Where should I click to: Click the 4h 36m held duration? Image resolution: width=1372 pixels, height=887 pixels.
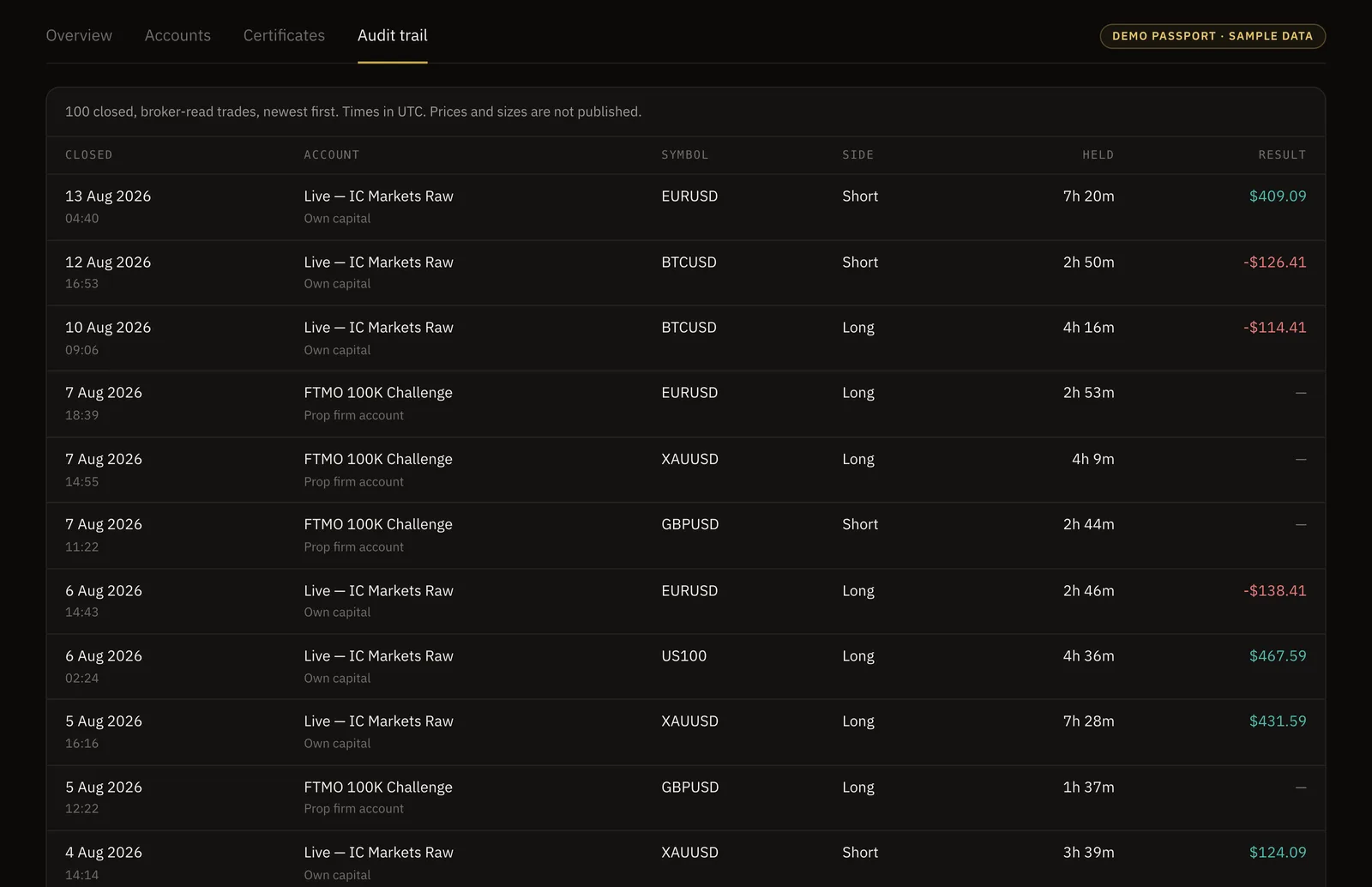(x=1089, y=656)
